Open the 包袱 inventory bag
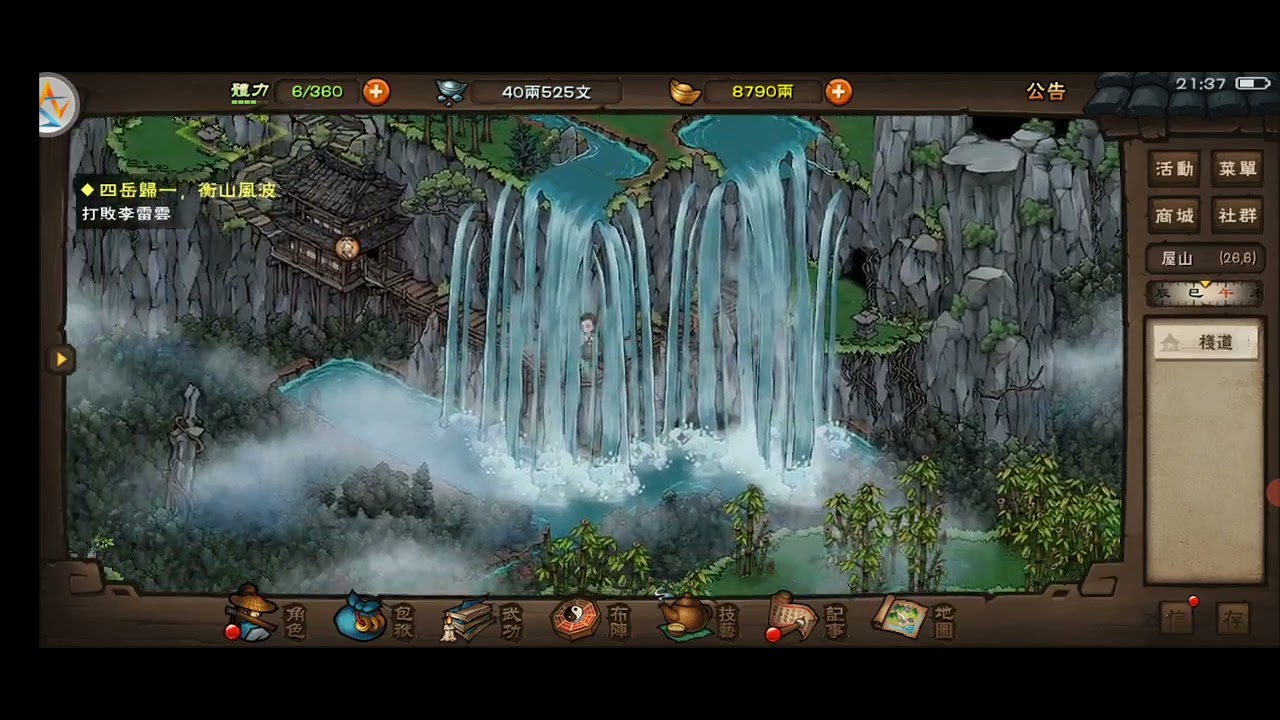Image resolution: width=1280 pixels, height=720 pixels. (374, 617)
